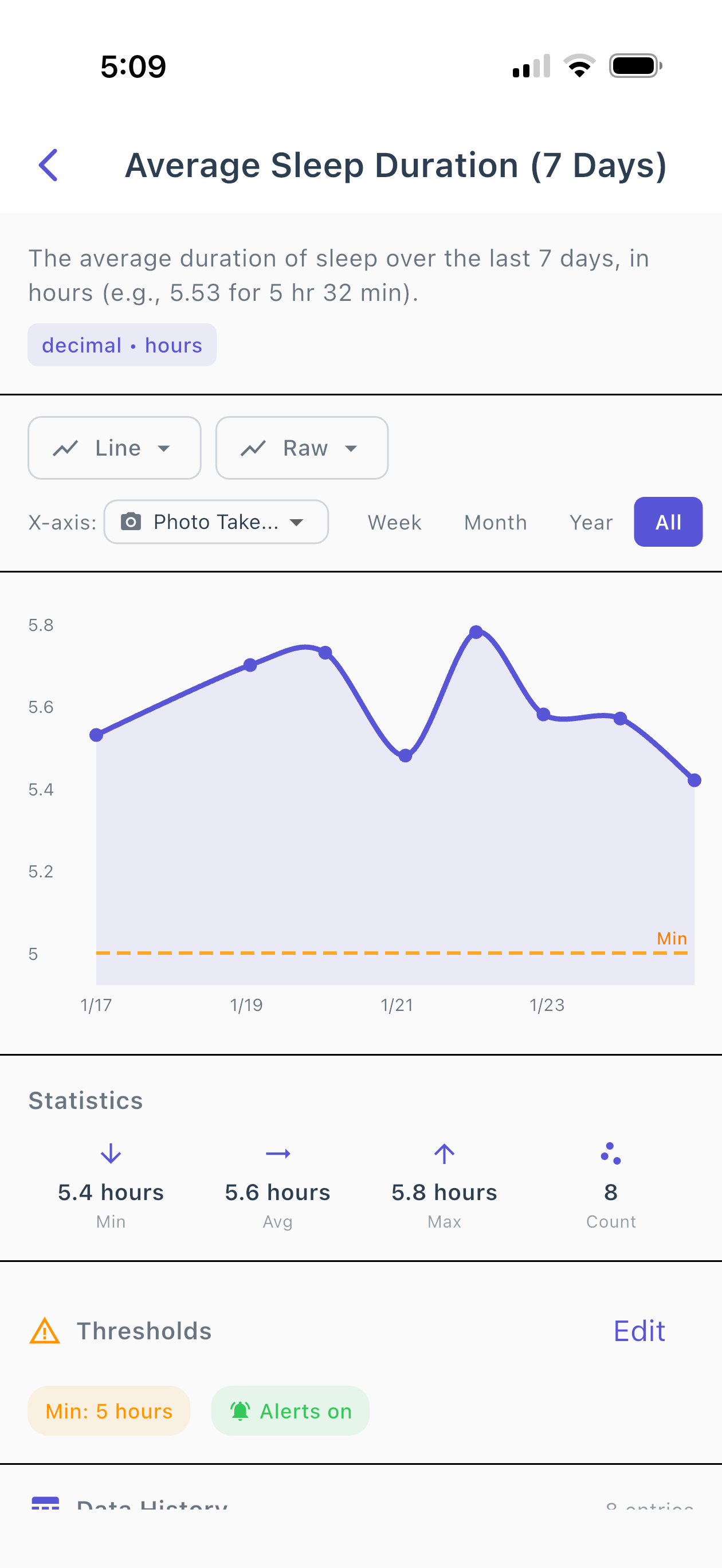Tap the Avg right-arrow statistics icon
The width and height of the screenshot is (722, 1568).
pyautogui.click(x=277, y=1154)
